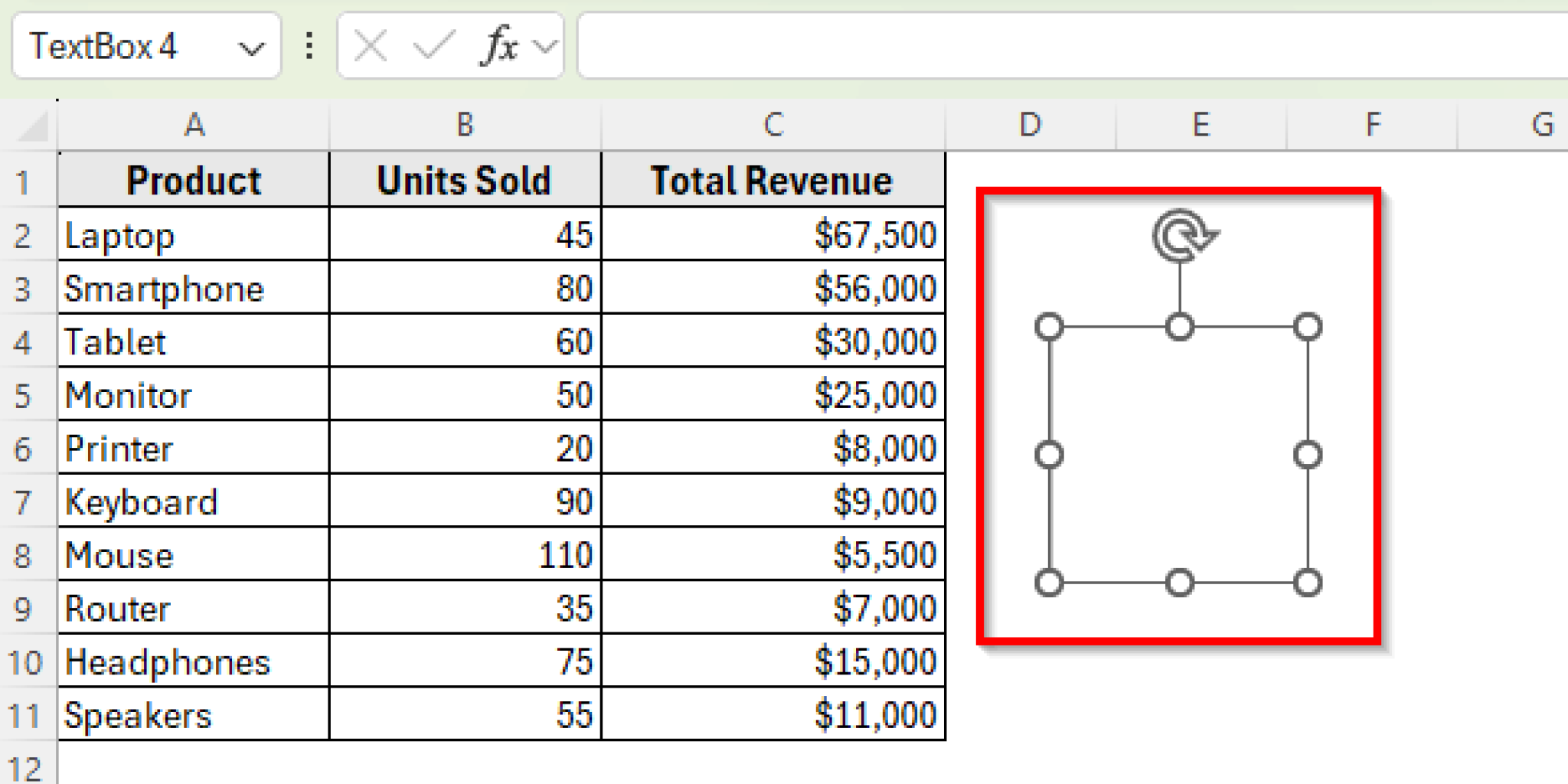
Task: Click the Enter checkmark icon in formula bar
Action: (433, 46)
